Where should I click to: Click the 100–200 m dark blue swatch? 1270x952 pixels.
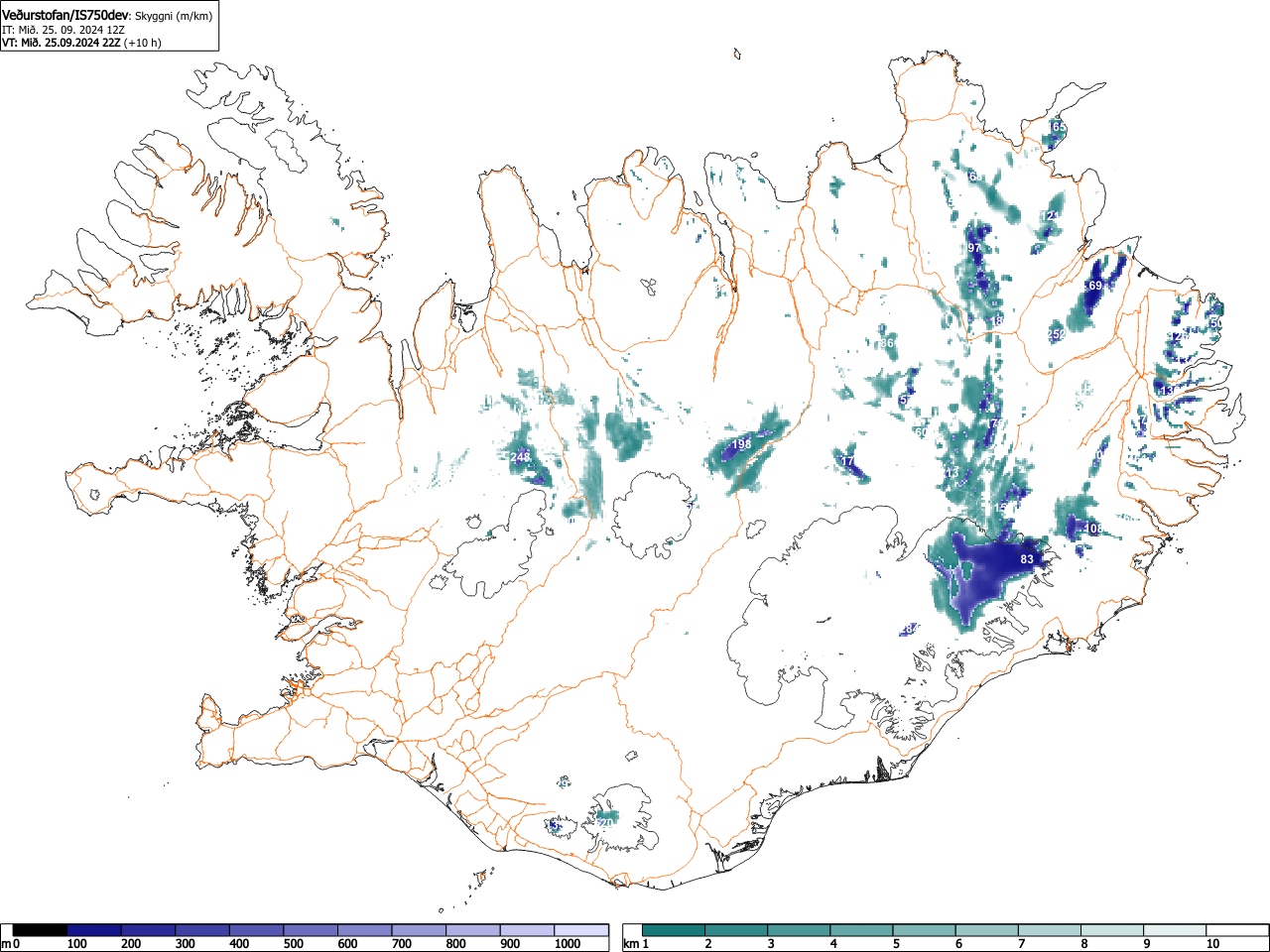(94, 930)
